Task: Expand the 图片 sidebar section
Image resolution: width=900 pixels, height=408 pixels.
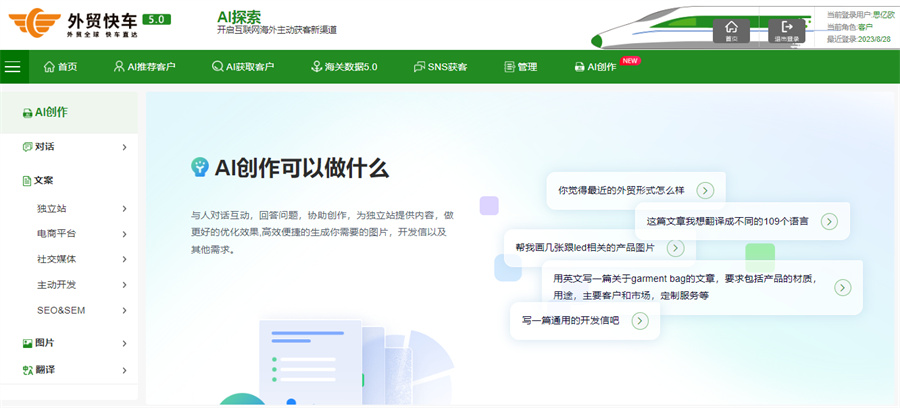Action: 124,343
